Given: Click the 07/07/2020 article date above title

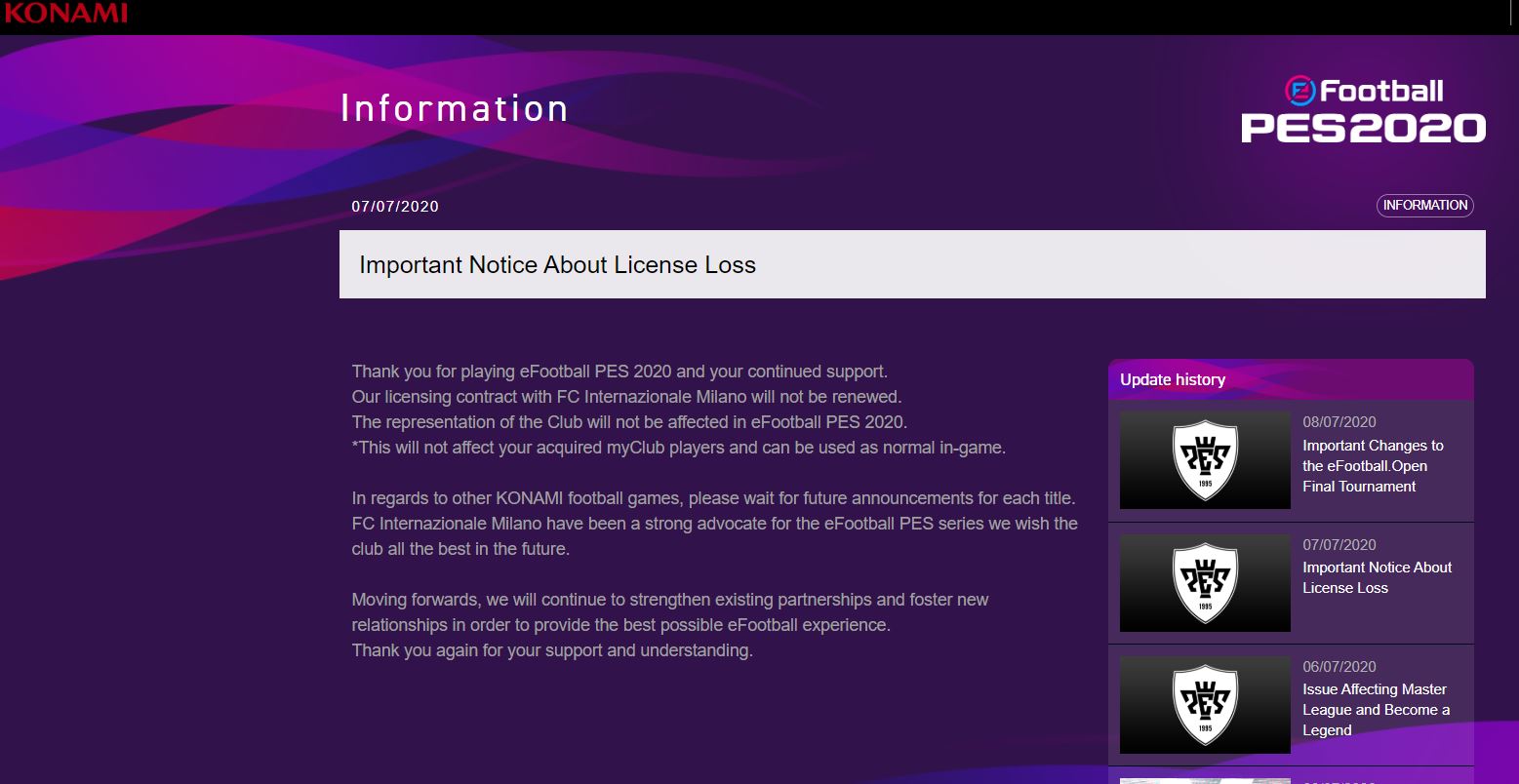Looking at the screenshot, I should pyautogui.click(x=395, y=207).
